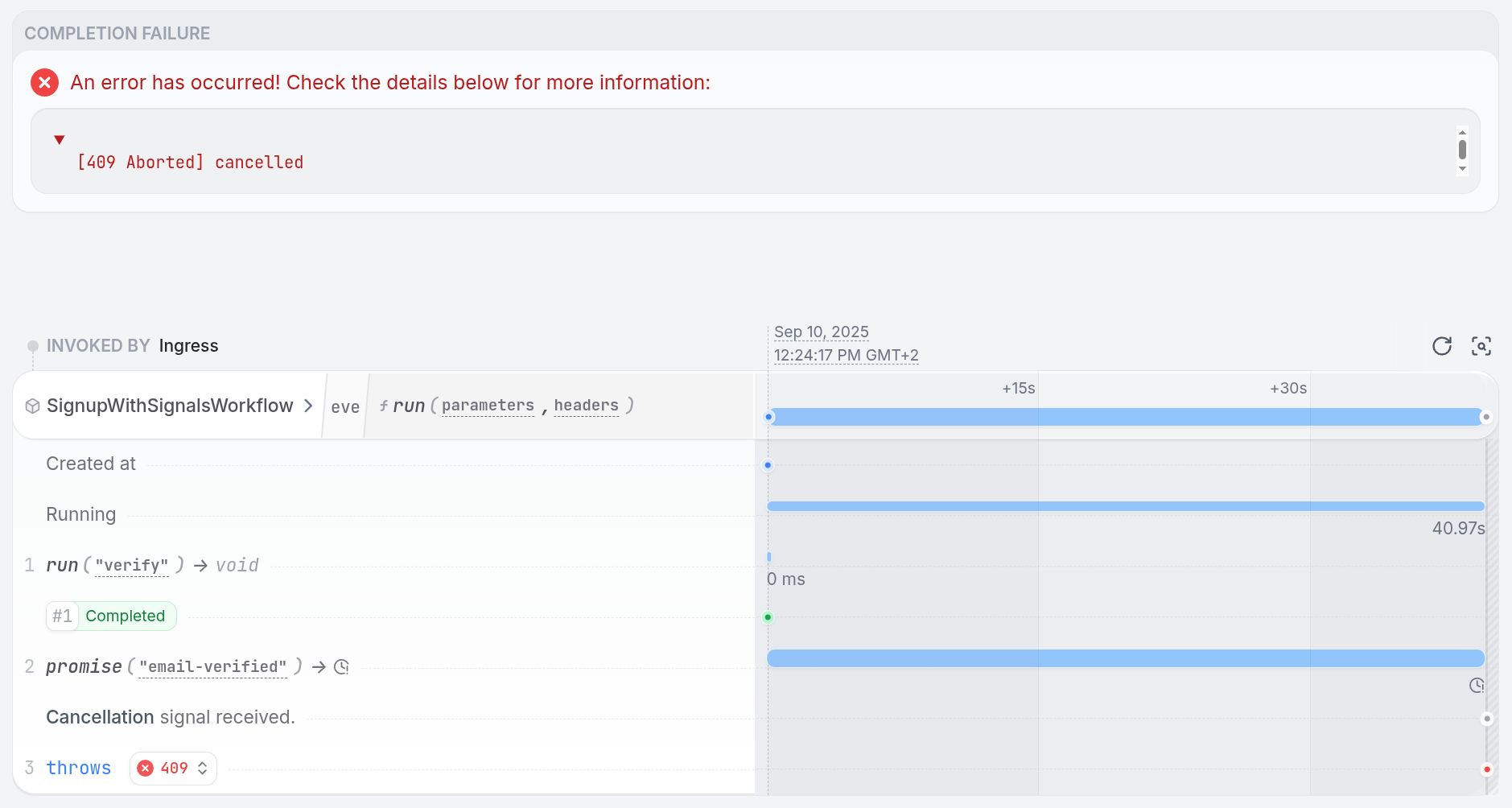Click the zoom-to-fit magnifier icon
Screen dimensions: 1512x808
(x=1483, y=345)
